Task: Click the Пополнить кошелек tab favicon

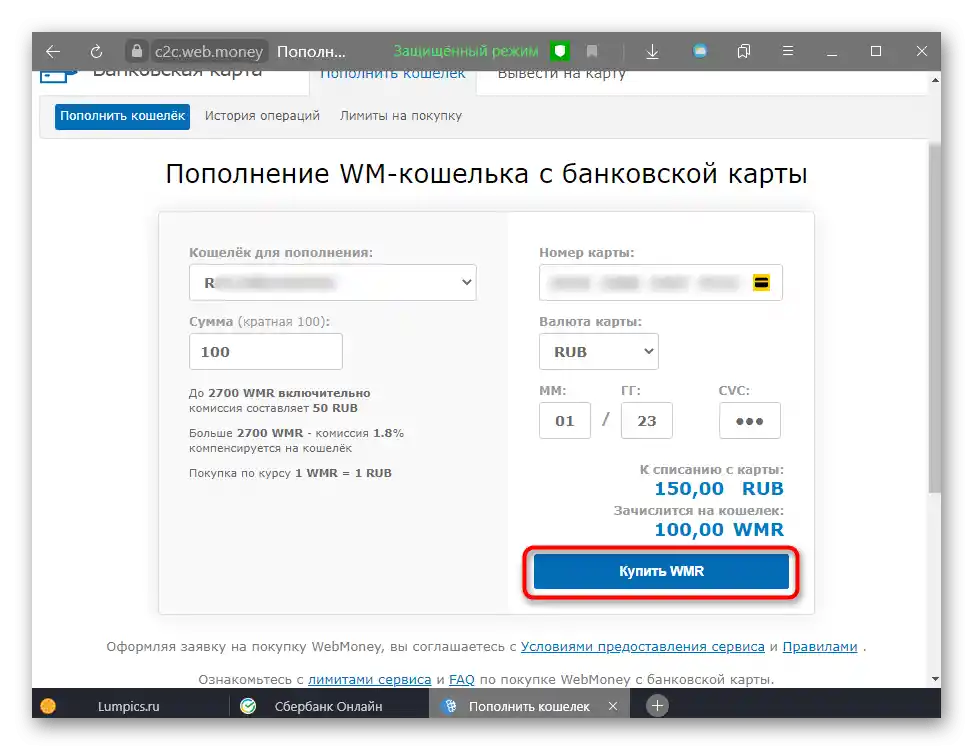Action: pyautogui.click(x=450, y=706)
